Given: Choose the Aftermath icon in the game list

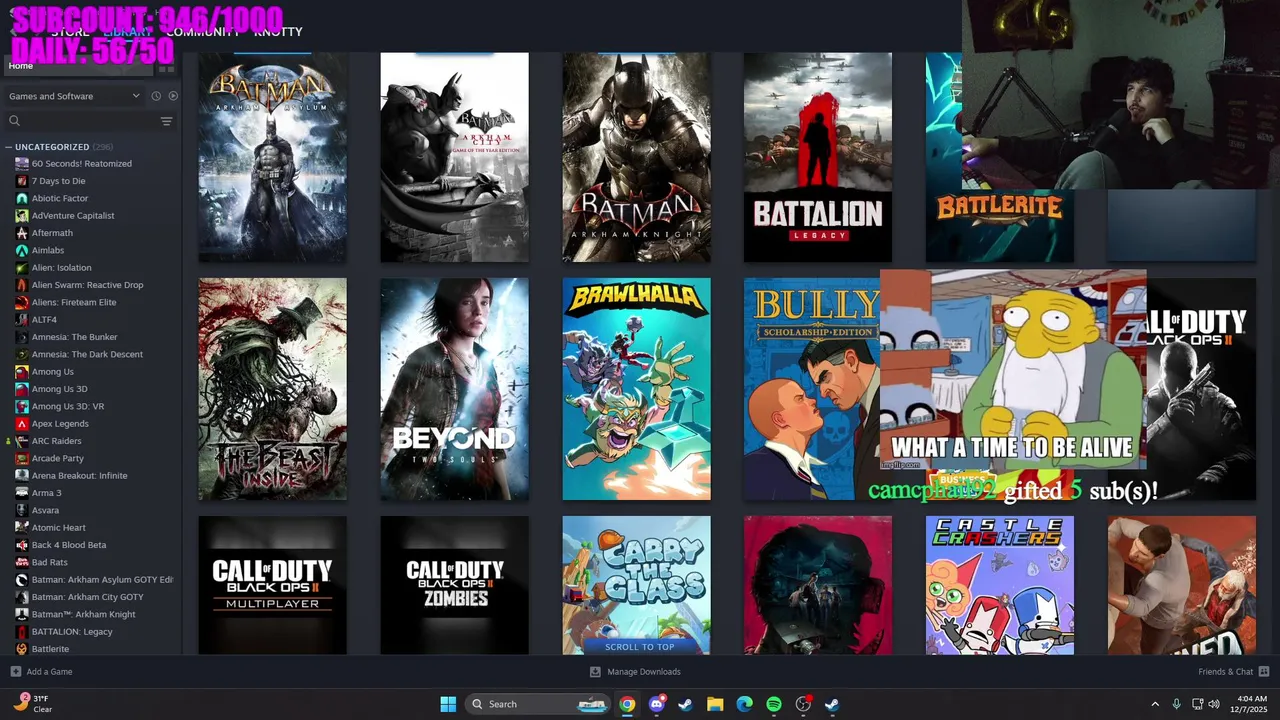Looking at the screenshot, I should point(22,233).
